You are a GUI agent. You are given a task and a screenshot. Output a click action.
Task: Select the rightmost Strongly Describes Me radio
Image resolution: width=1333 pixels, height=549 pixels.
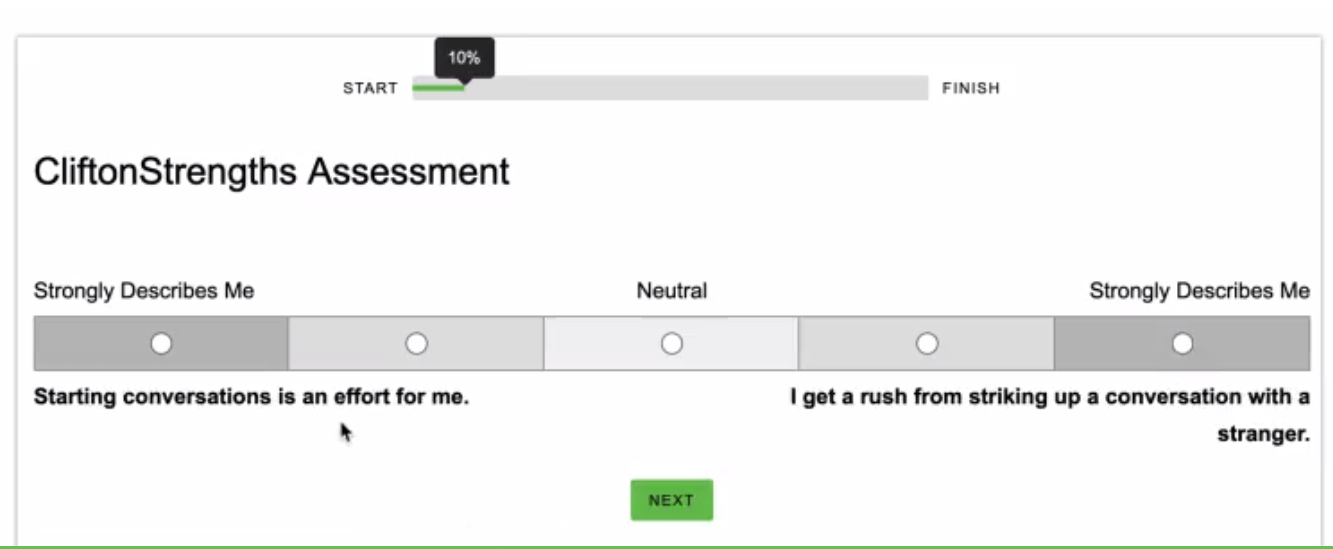[x=1182, y=344]
